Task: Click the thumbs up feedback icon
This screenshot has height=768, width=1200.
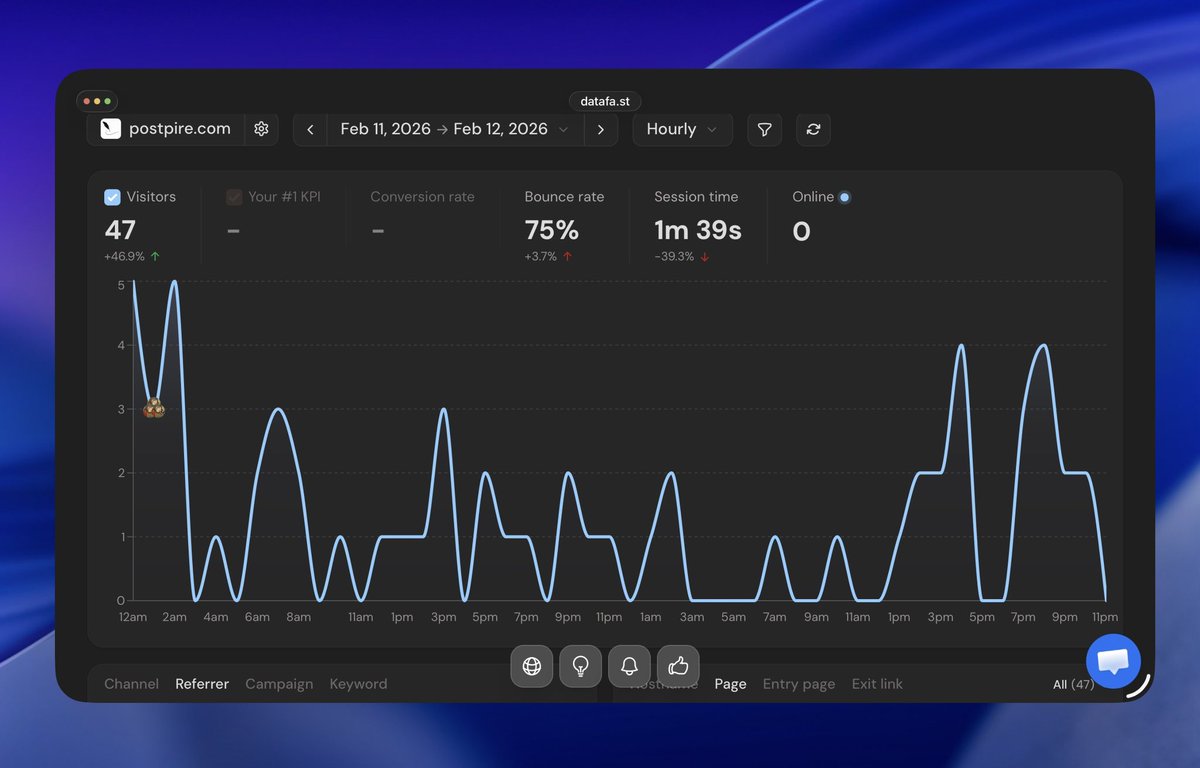Action: tap(678, 666)
